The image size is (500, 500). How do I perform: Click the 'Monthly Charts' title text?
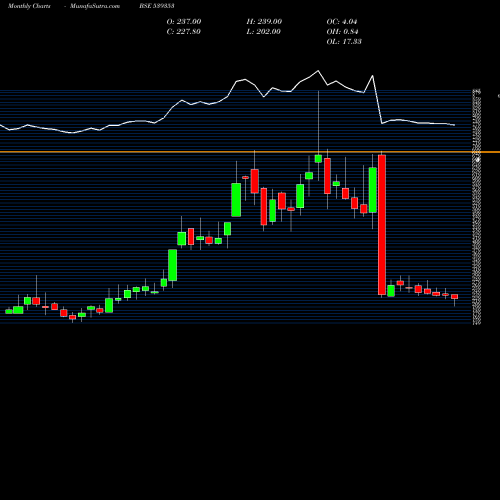pos(29,6)
